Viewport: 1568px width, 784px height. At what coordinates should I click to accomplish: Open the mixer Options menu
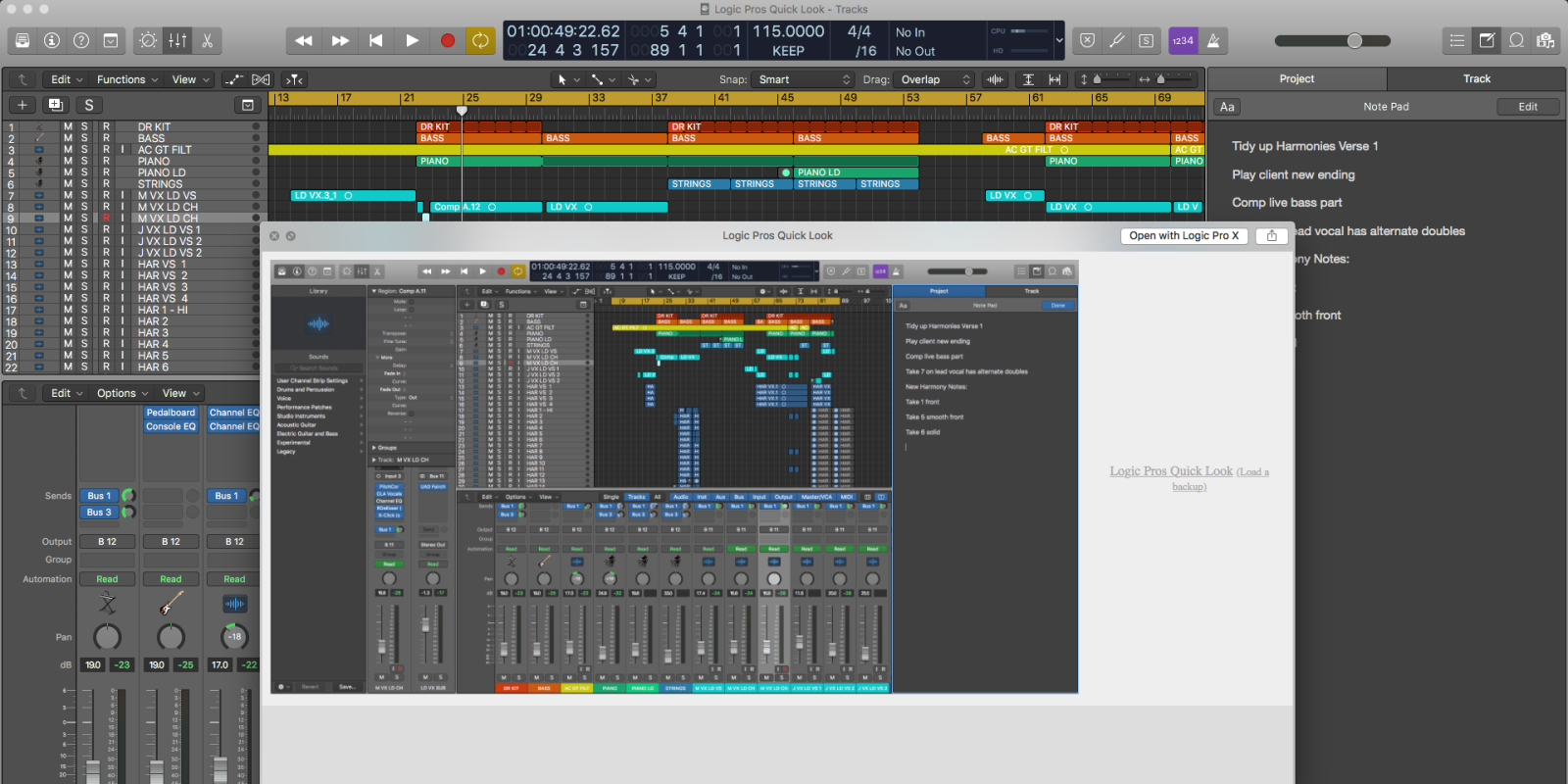click(122, 393)
